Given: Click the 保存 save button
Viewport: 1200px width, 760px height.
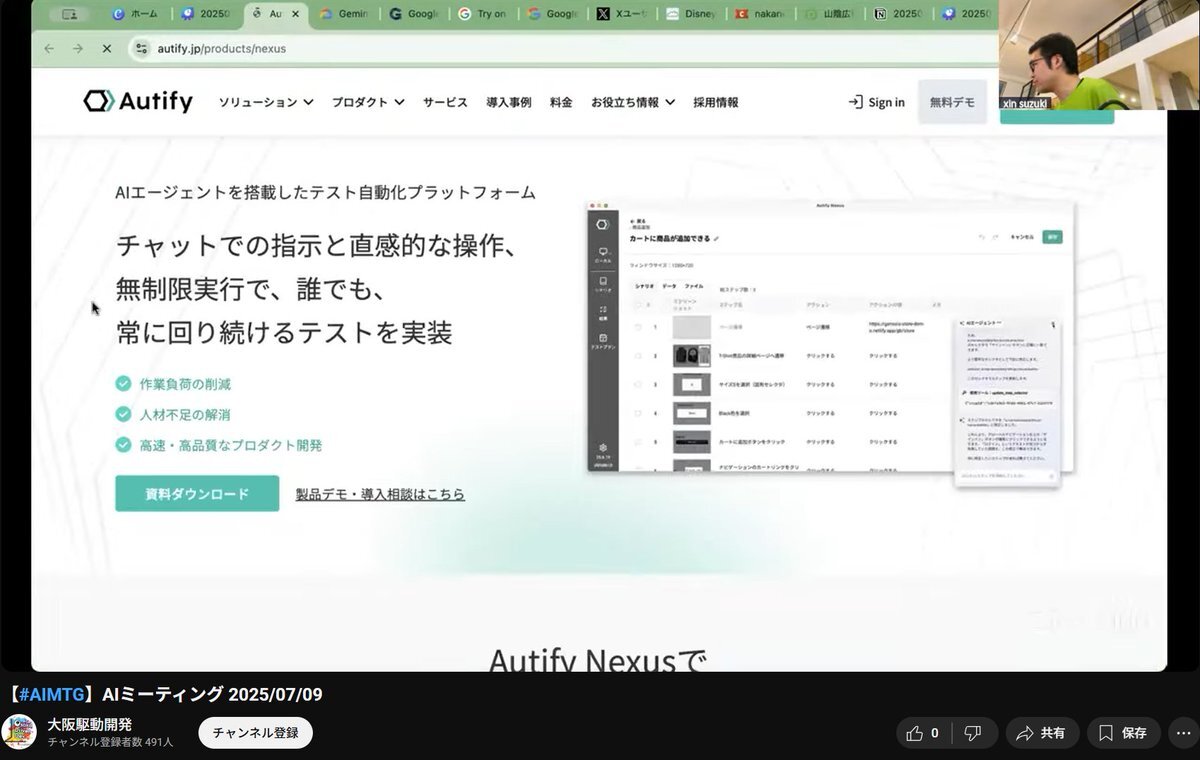Looking at the screenshot, I should [x=1124, y=733].
